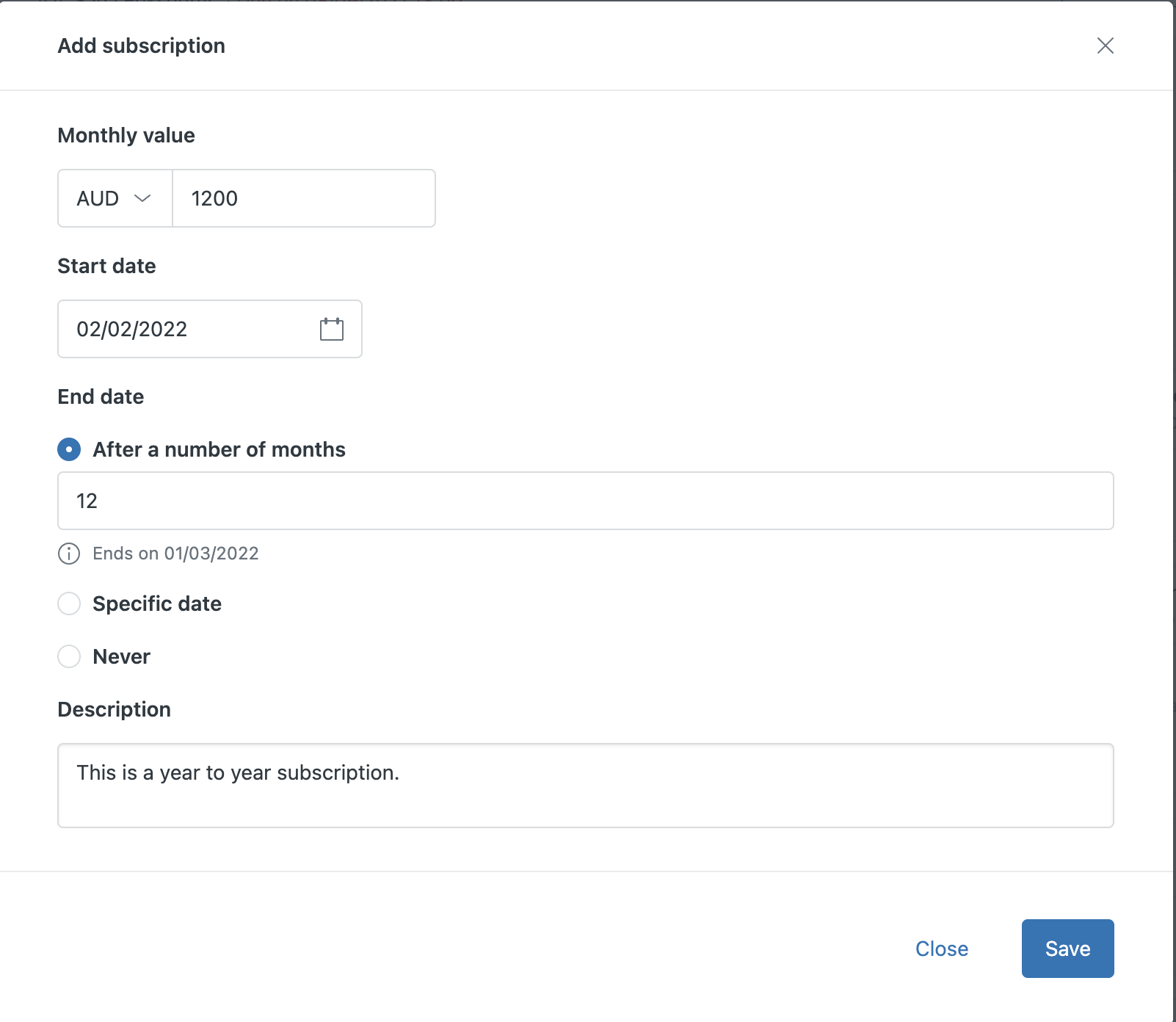
Task: Click the Close link button
Action: click(x=942, y=949)
